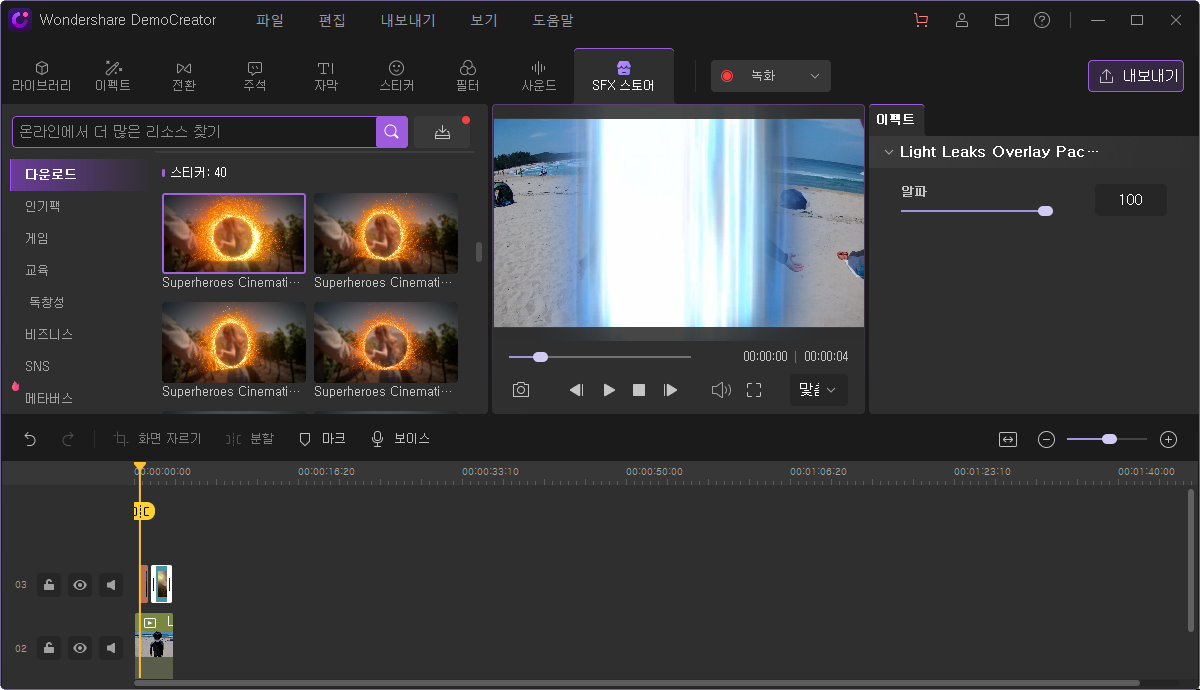Select the first Superheroes Cinematic sticker thumbnail
This screenshot has height=690, width=1200.
[x=233, y=233]
